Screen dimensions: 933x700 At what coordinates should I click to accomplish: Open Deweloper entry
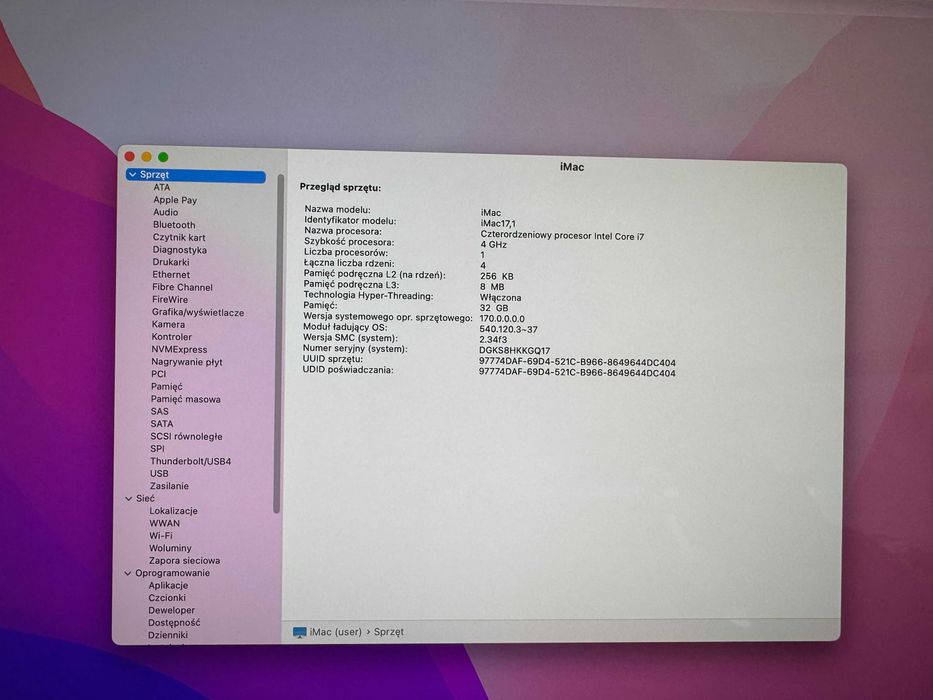pyautogui.click(x=171, y=611)
